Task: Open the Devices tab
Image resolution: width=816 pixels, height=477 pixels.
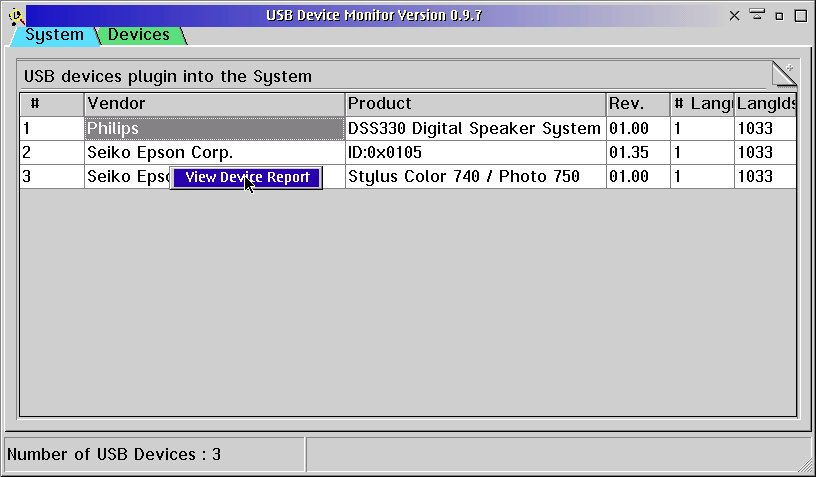Action: (x=139, y=35)
